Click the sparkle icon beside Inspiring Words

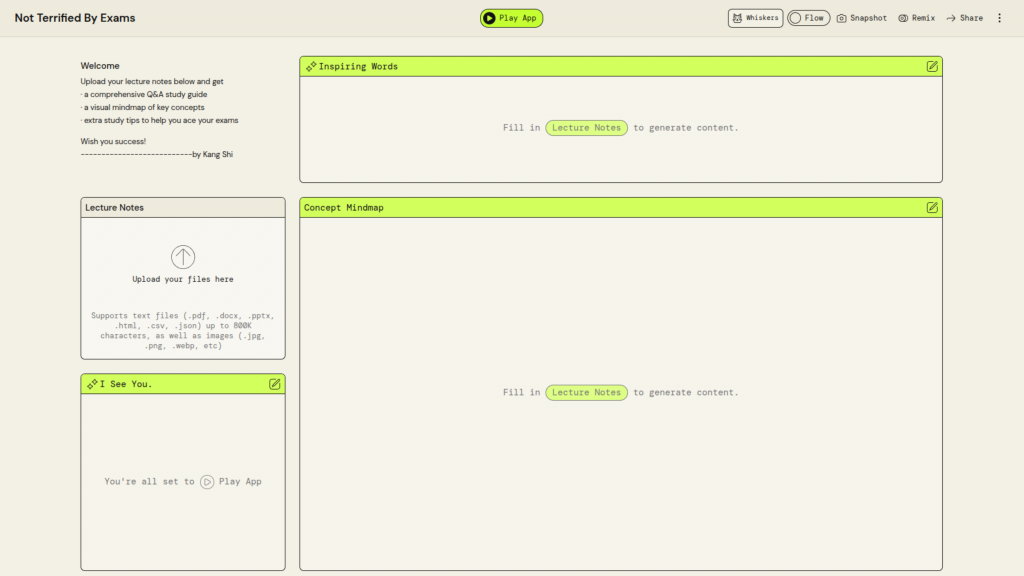point(311,67)
